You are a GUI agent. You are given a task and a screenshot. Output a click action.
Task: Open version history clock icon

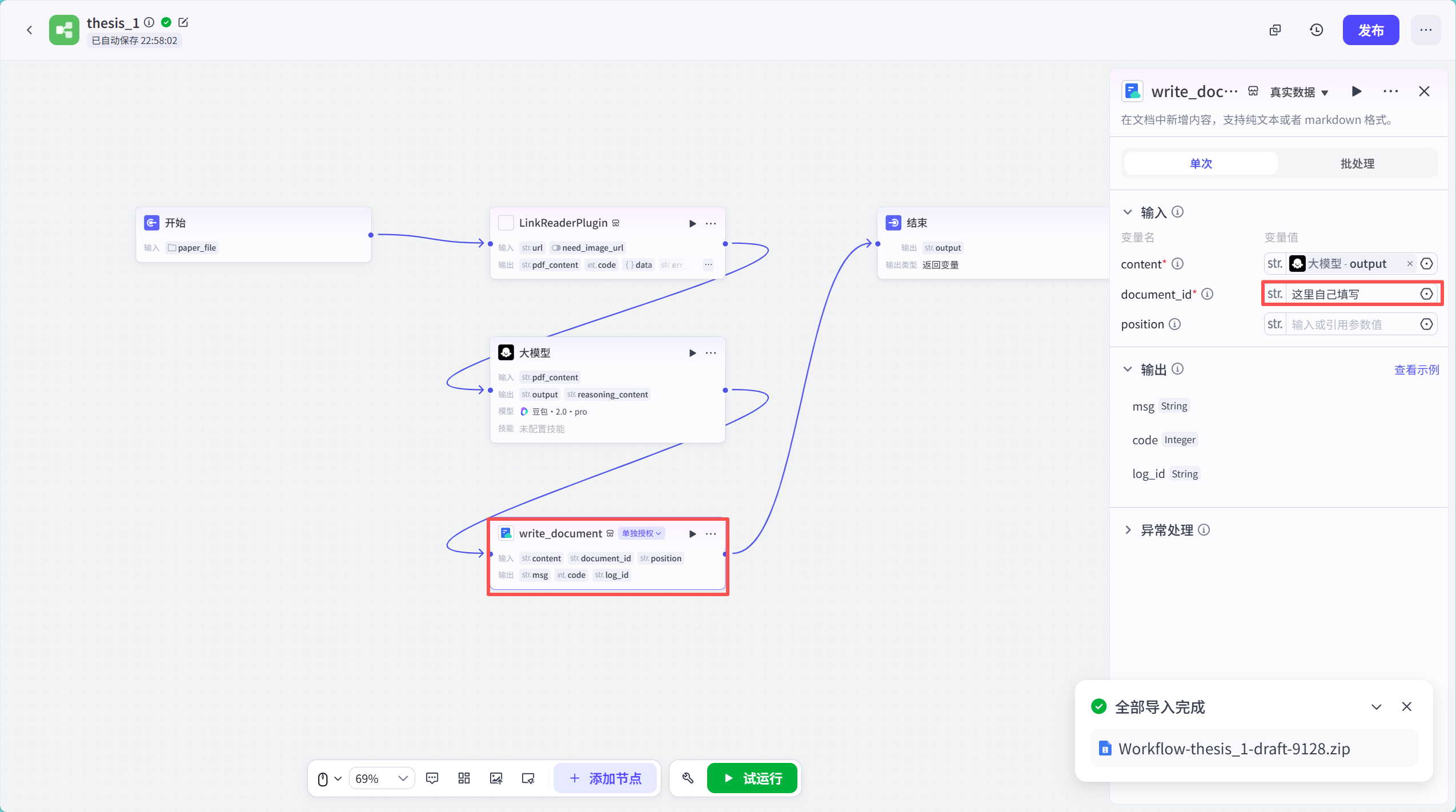click(x=1316, y=30)
